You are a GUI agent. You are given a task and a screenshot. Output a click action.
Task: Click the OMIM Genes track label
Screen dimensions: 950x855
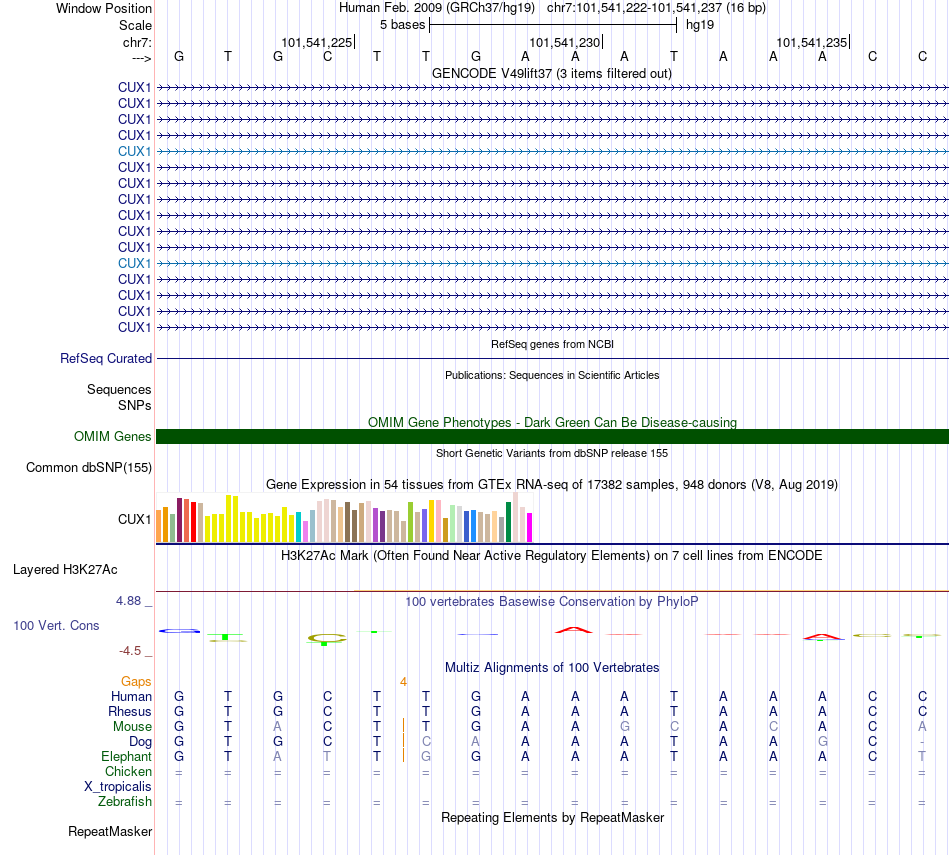click(x=112, y=436)
